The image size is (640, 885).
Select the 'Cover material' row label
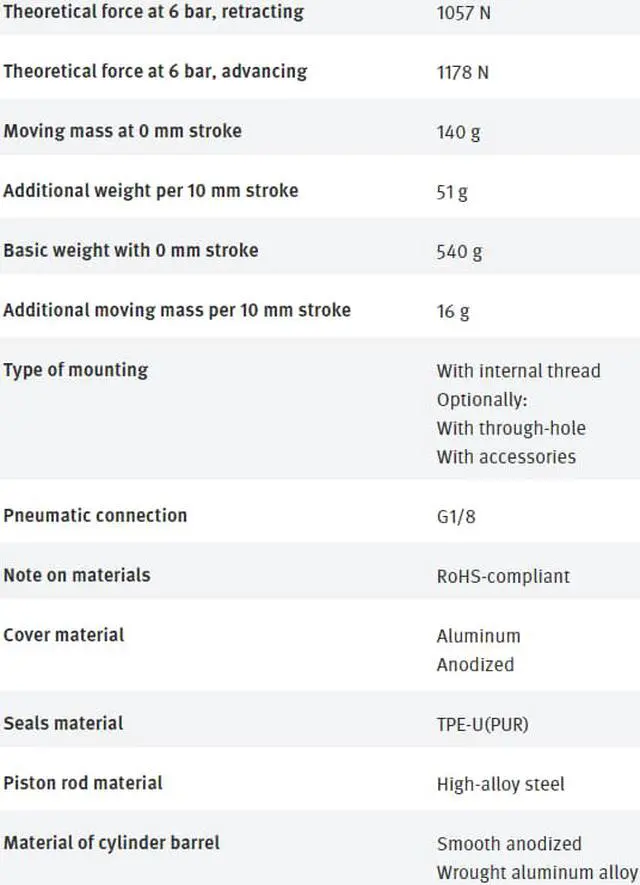pos(64,635)
